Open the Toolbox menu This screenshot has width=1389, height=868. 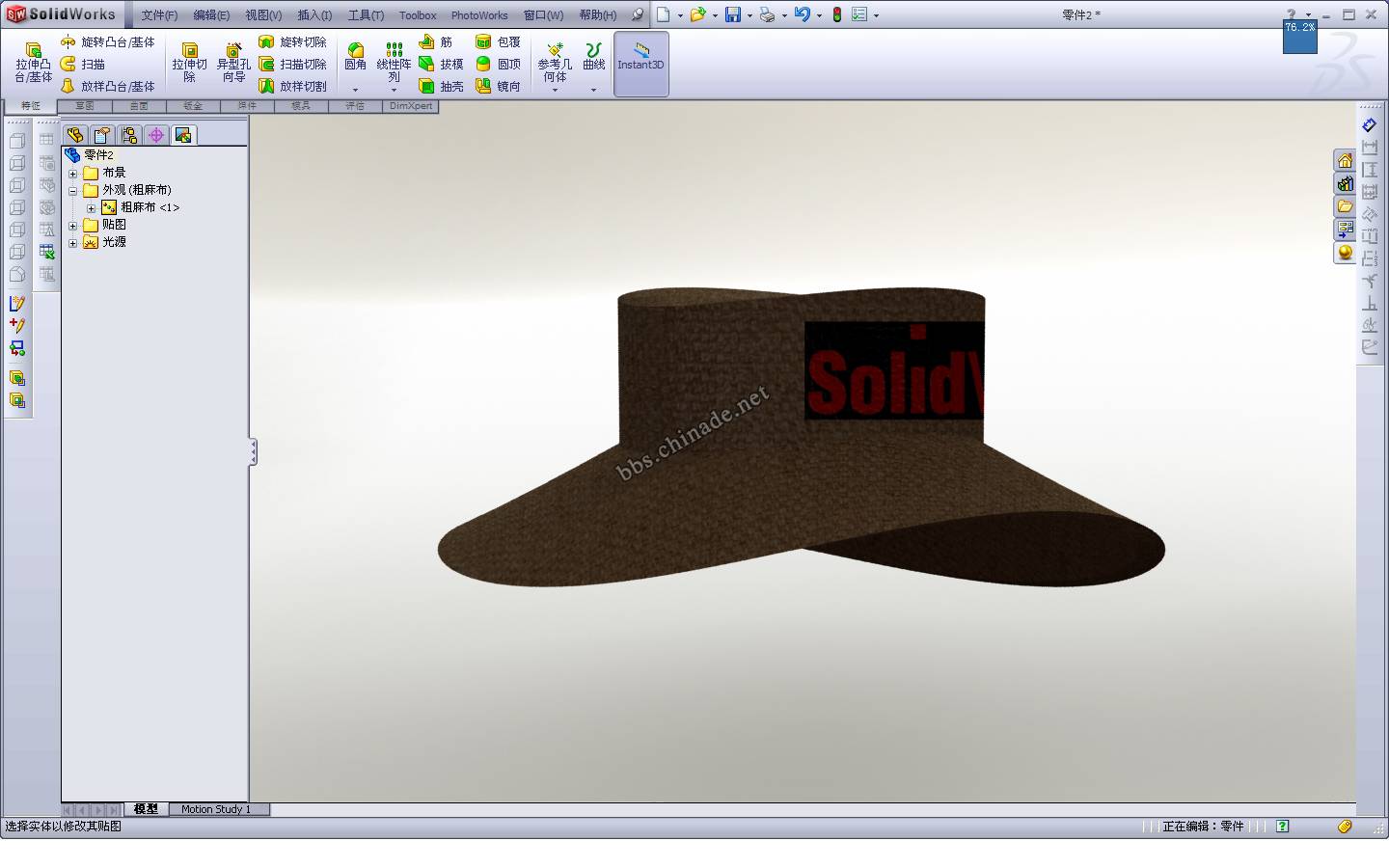(x=418, y=15)
